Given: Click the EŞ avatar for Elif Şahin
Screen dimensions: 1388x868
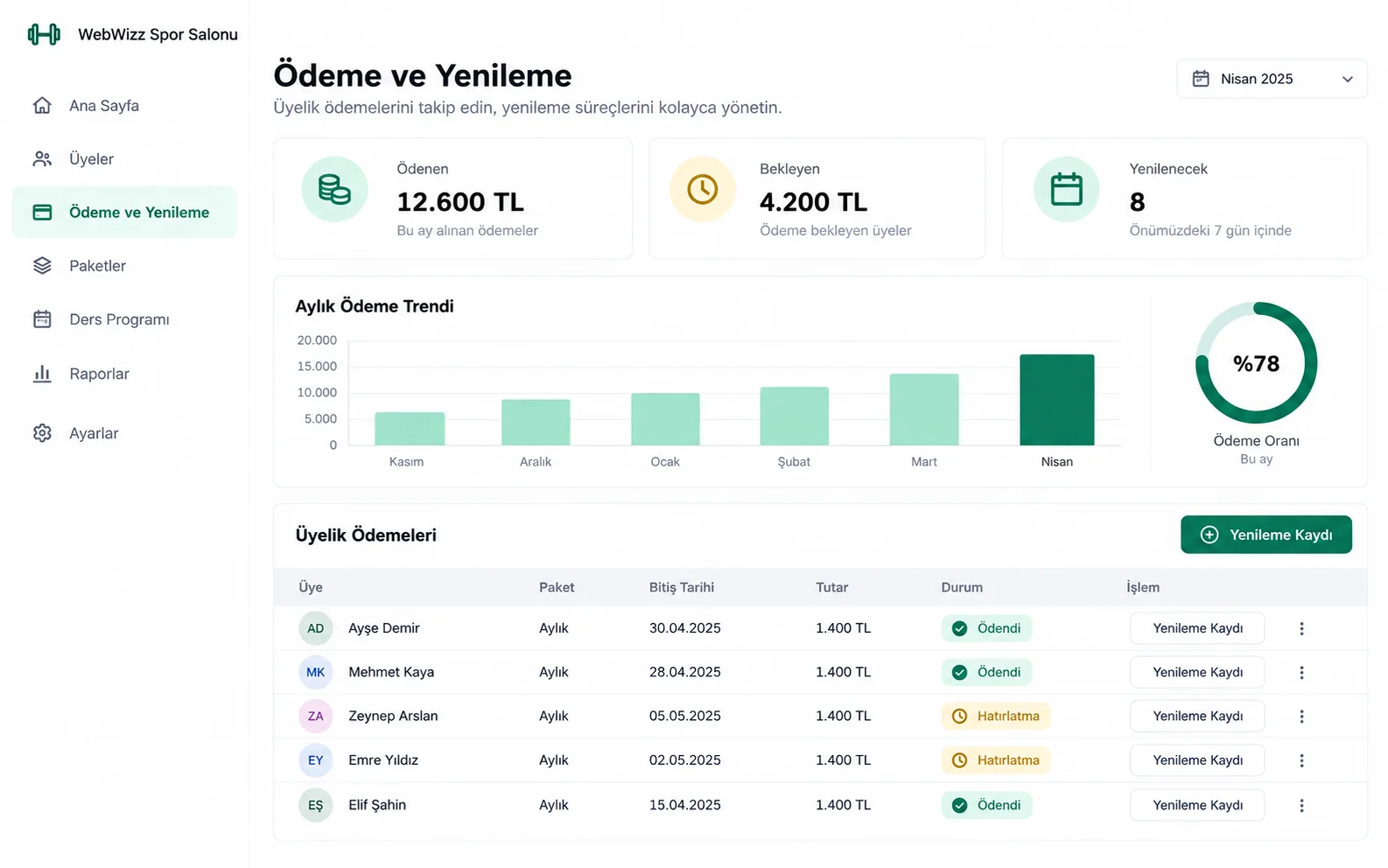Looking at the screenshot, I should coord(315,805).
